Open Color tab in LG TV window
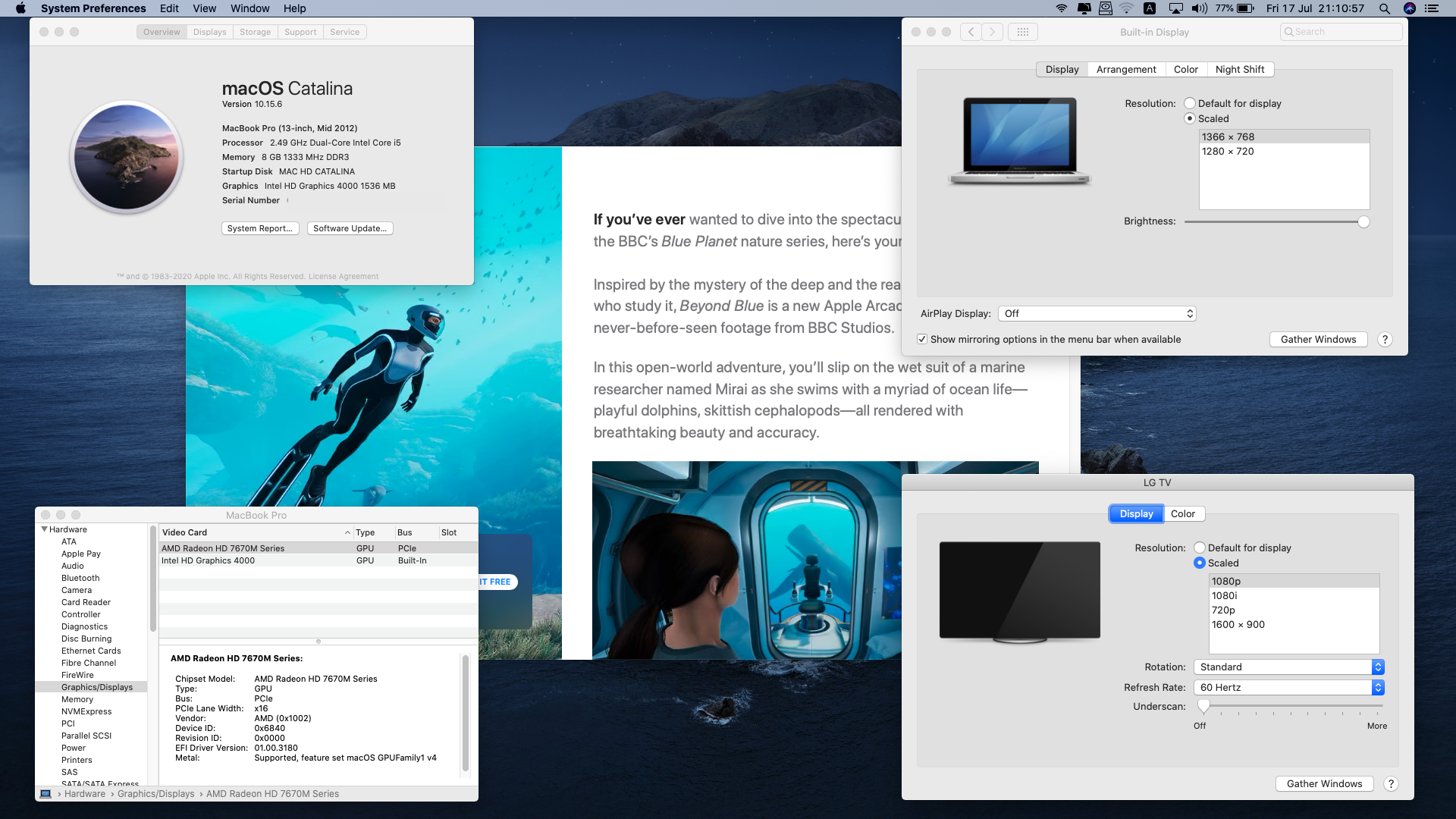Image resolution: width=1456 pixels, height=819 pixels. coord(1183,513)
